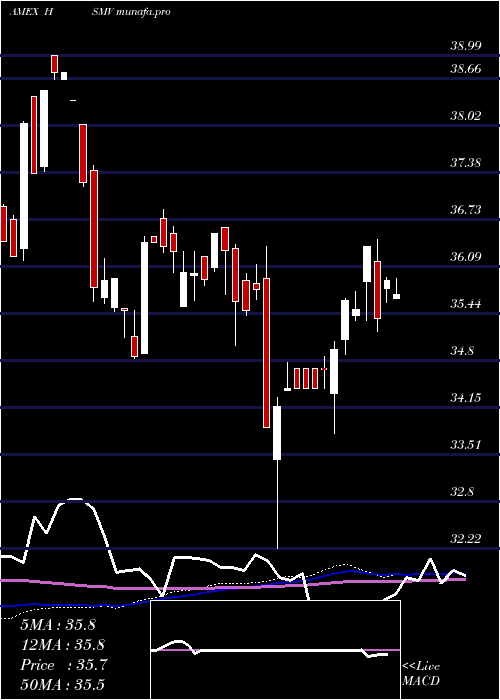Click the 38.66 price axis label
The width and height of the screenshot is (500, 700).
click(x=466, y=69)
